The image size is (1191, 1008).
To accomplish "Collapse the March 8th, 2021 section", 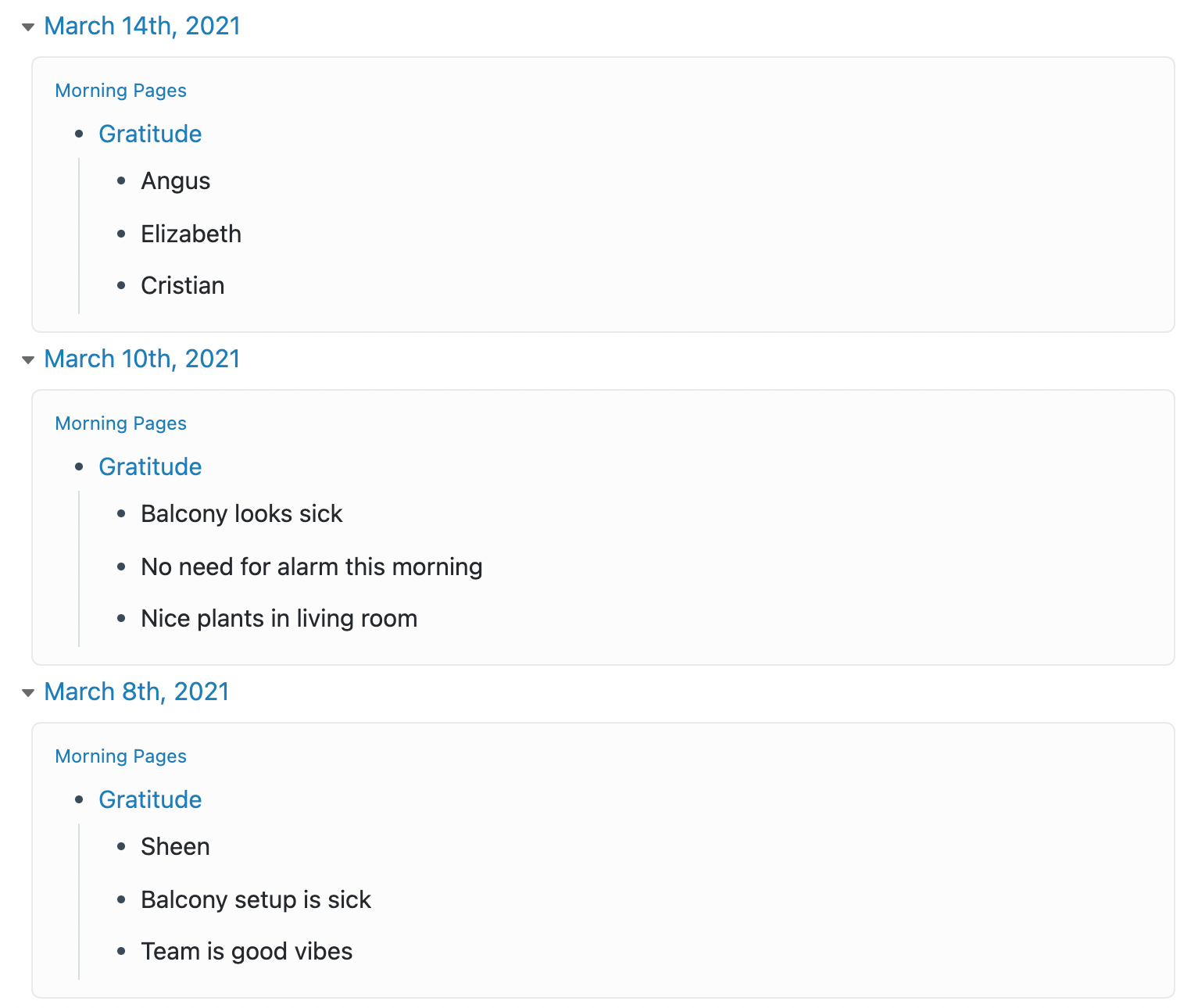I will tap(28, 693).
